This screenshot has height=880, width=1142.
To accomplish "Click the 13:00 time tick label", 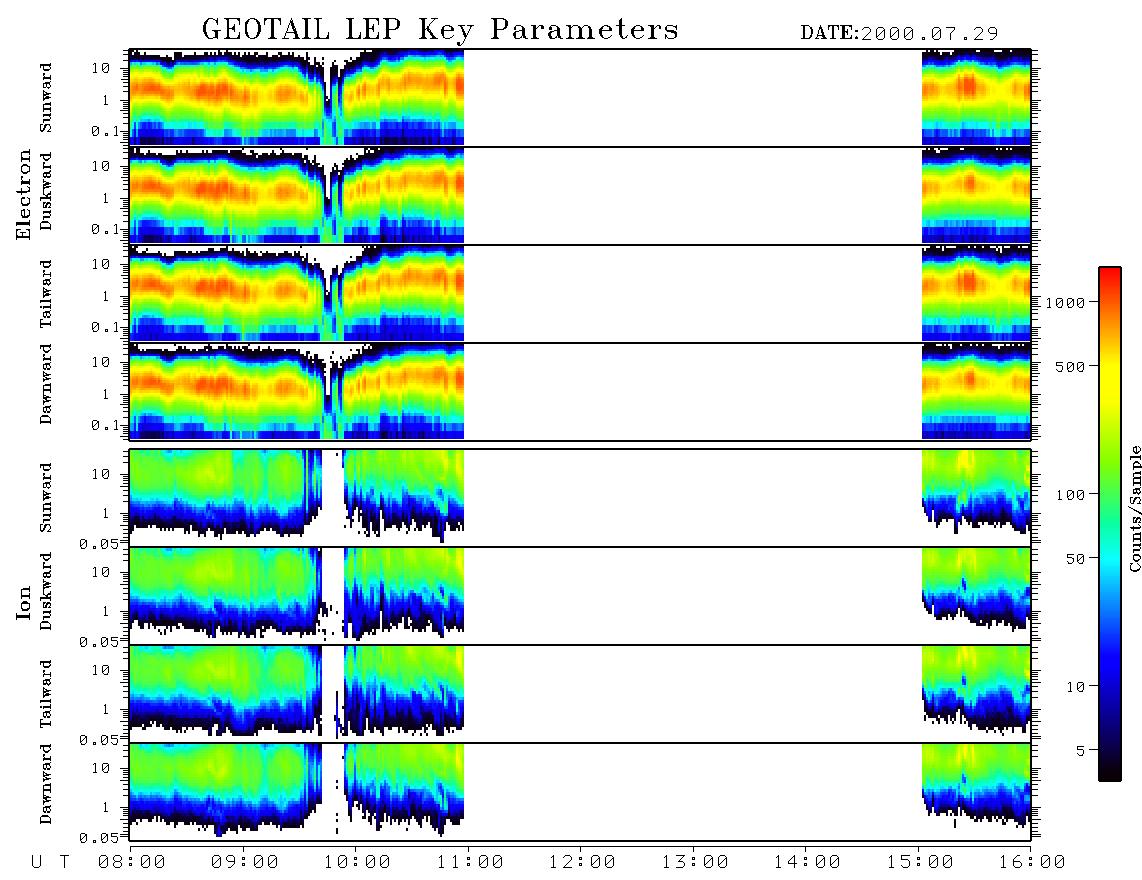I will pyautogui.click(x=695, y=862).
